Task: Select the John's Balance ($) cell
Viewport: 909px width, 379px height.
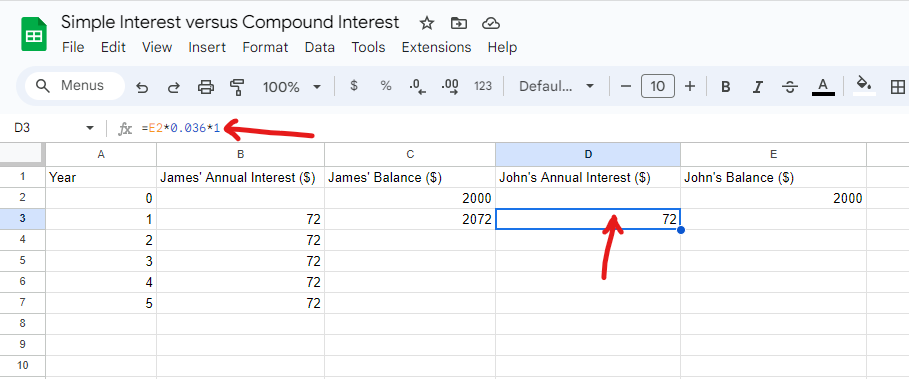Action: click(x=773, y=177)
